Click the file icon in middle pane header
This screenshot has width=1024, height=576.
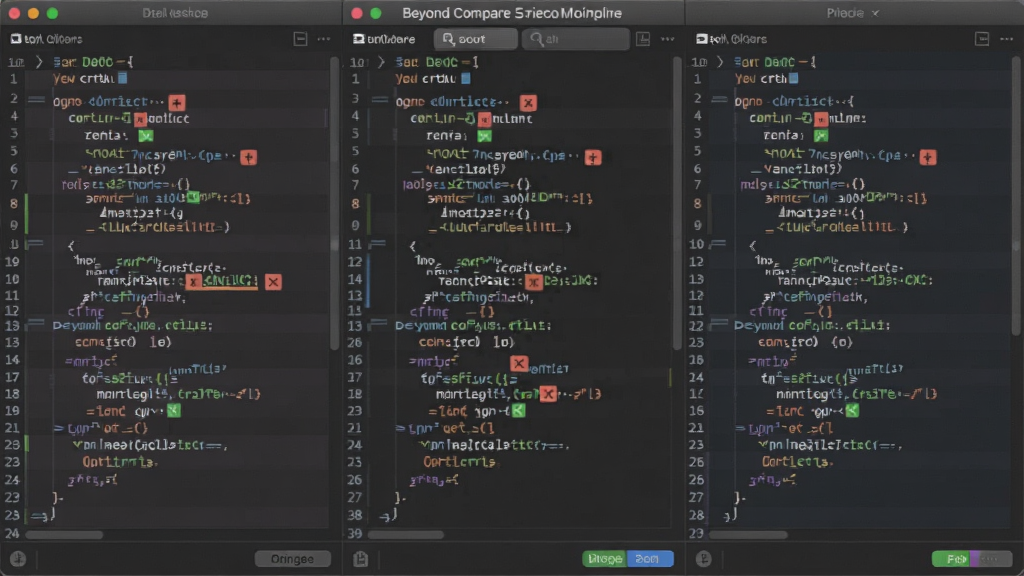pyautogui.click(x=359, y=39)
